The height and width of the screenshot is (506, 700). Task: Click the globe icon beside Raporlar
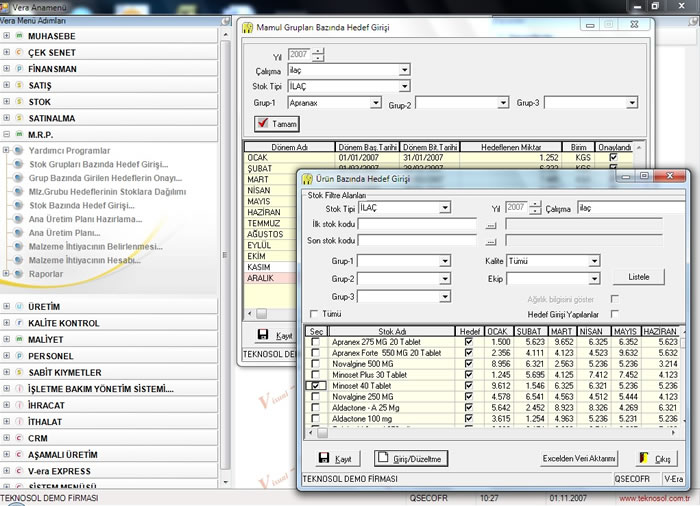tap(18, 273)
